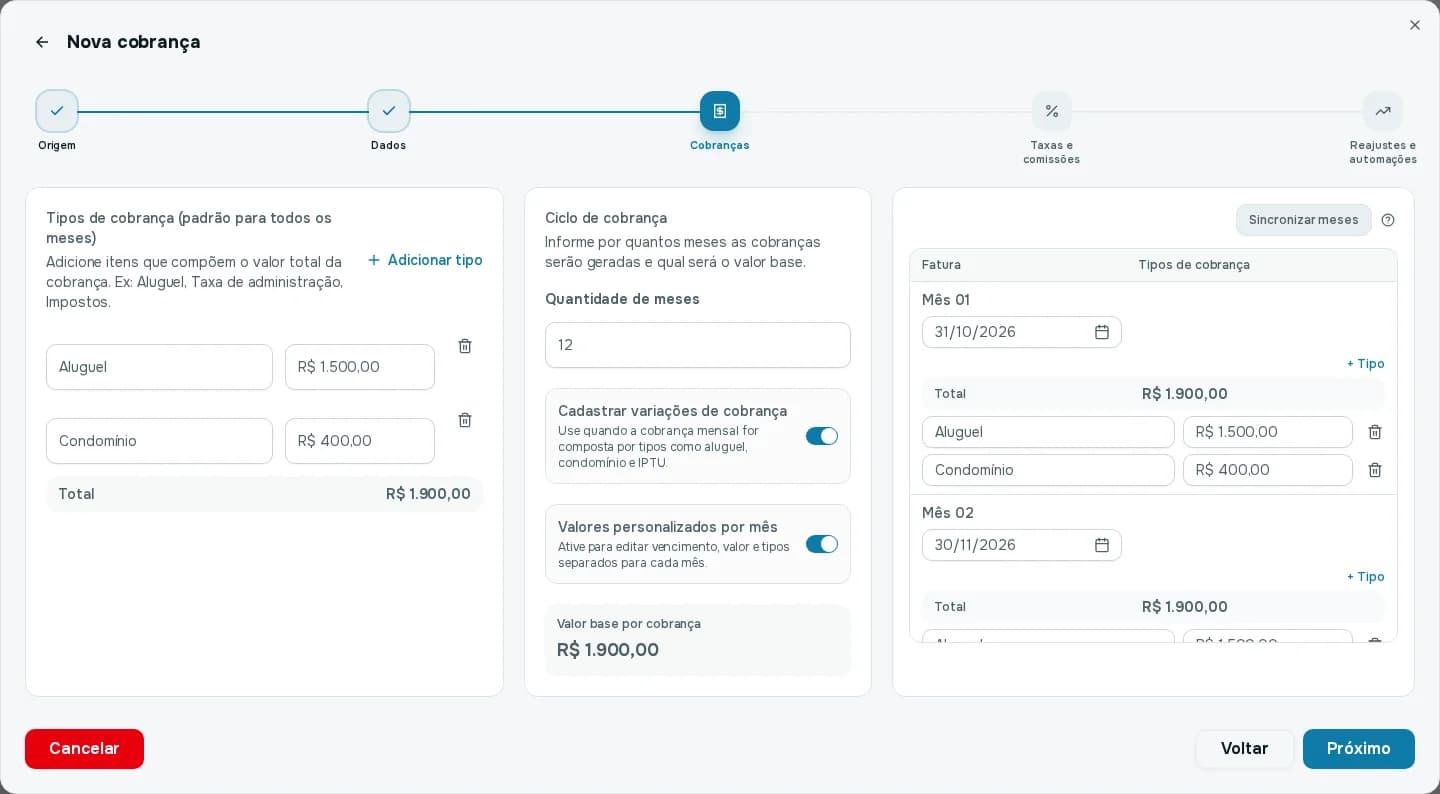Screen dimensions: 1440x794
Task: Edit the Mês 02 date field 30/11/2026
Action: coord(1022,545)
